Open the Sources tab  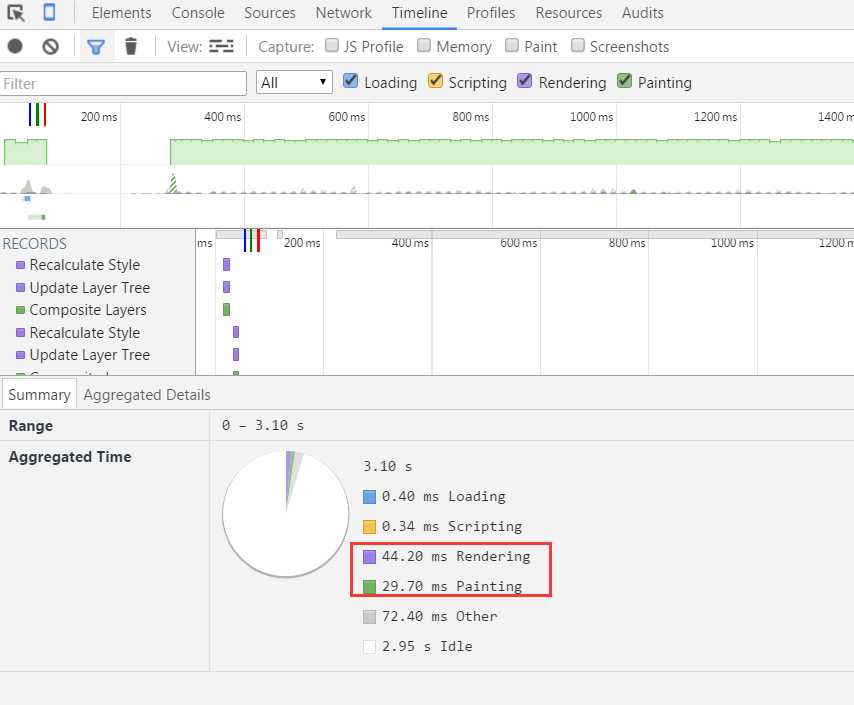pyautogui.click(x=270, y=13)
